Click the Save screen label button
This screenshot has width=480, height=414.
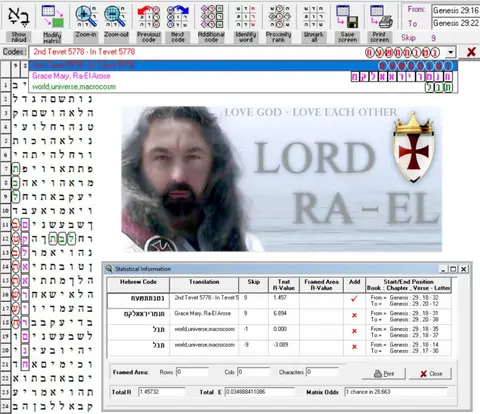tap(347, 37)
